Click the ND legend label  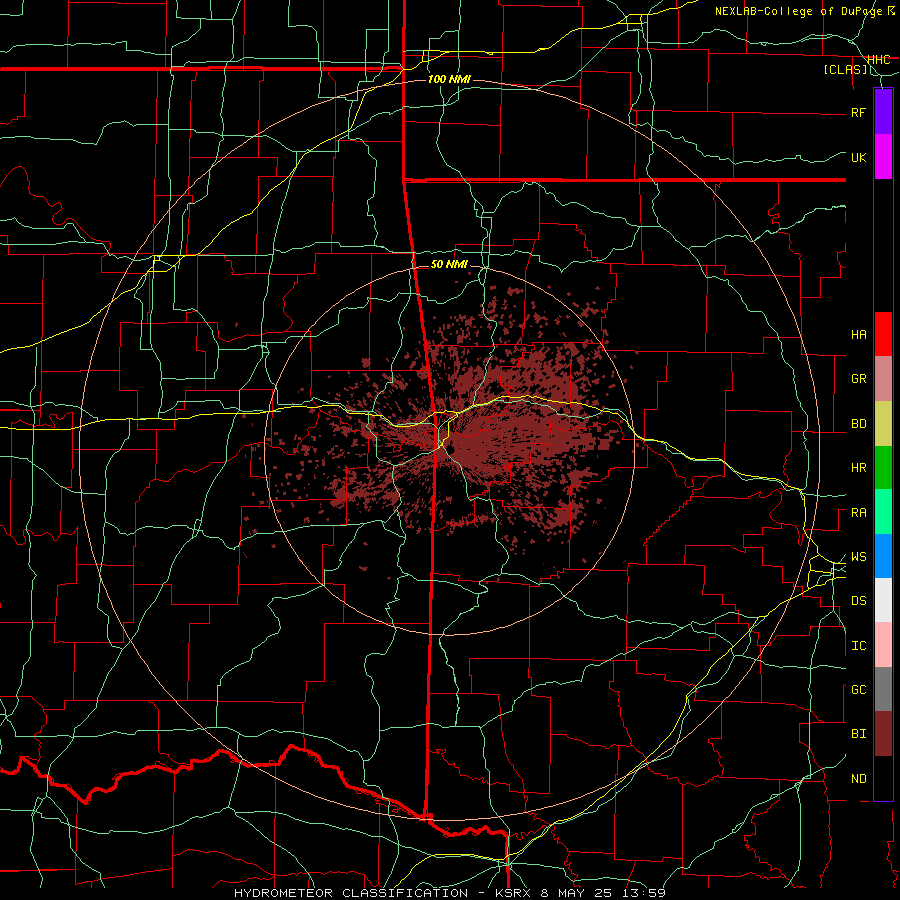[858, 779]
